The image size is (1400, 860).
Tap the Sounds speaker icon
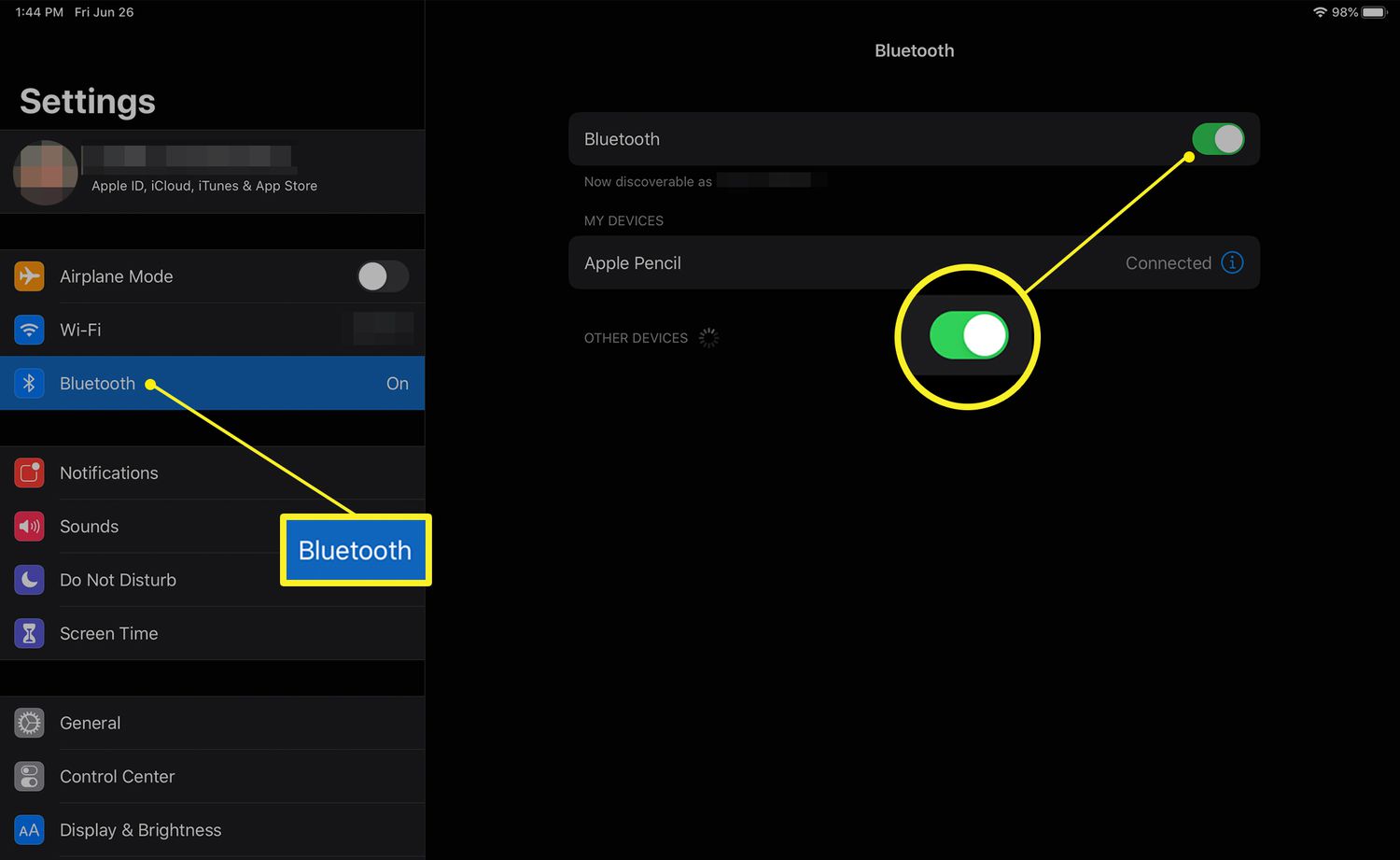29,527
